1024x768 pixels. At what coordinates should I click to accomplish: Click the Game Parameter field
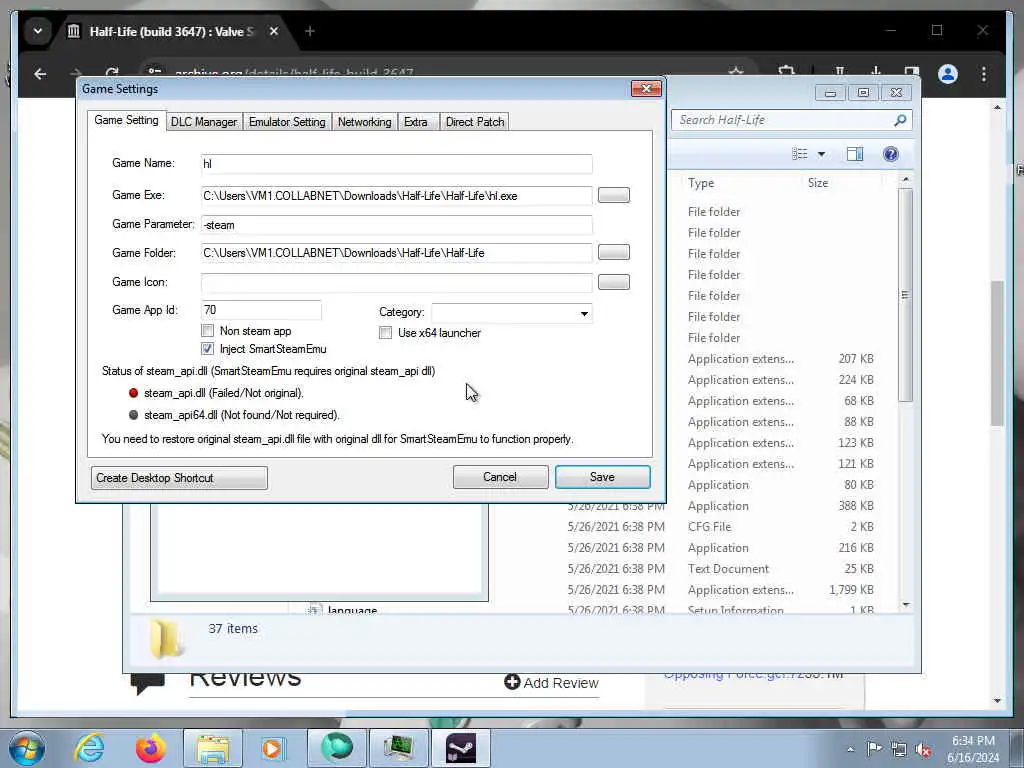pos(396,225)
